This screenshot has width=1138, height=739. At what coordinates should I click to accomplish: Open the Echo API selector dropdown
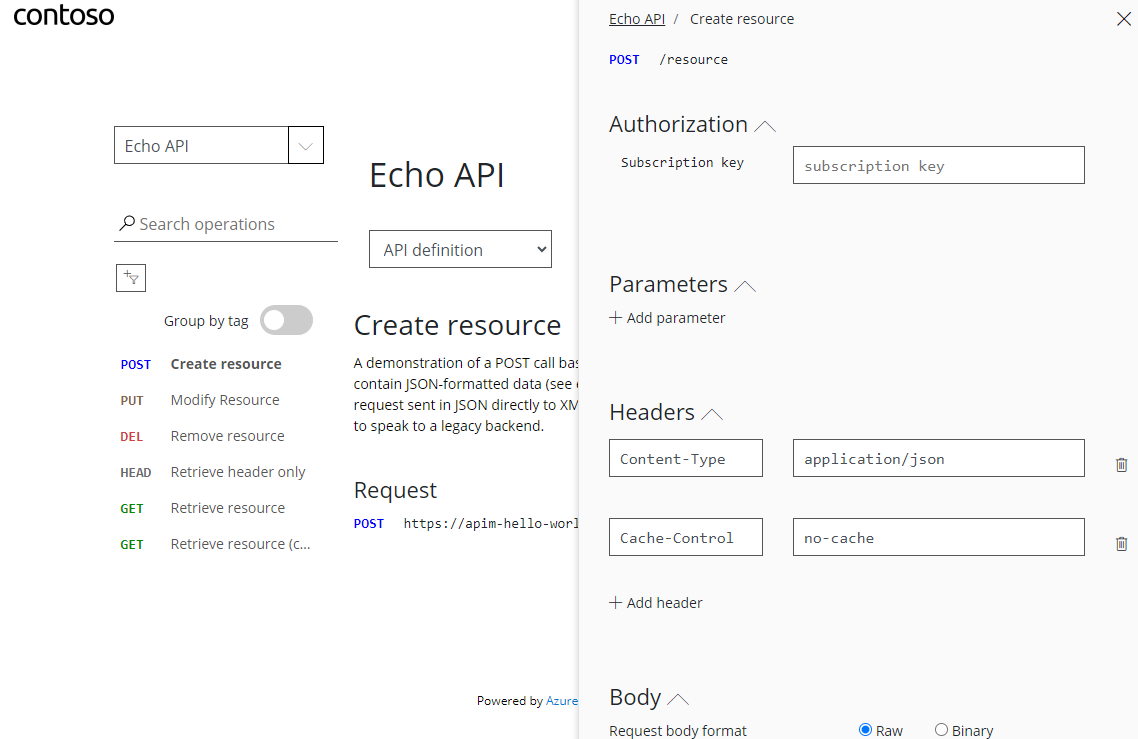305,144
